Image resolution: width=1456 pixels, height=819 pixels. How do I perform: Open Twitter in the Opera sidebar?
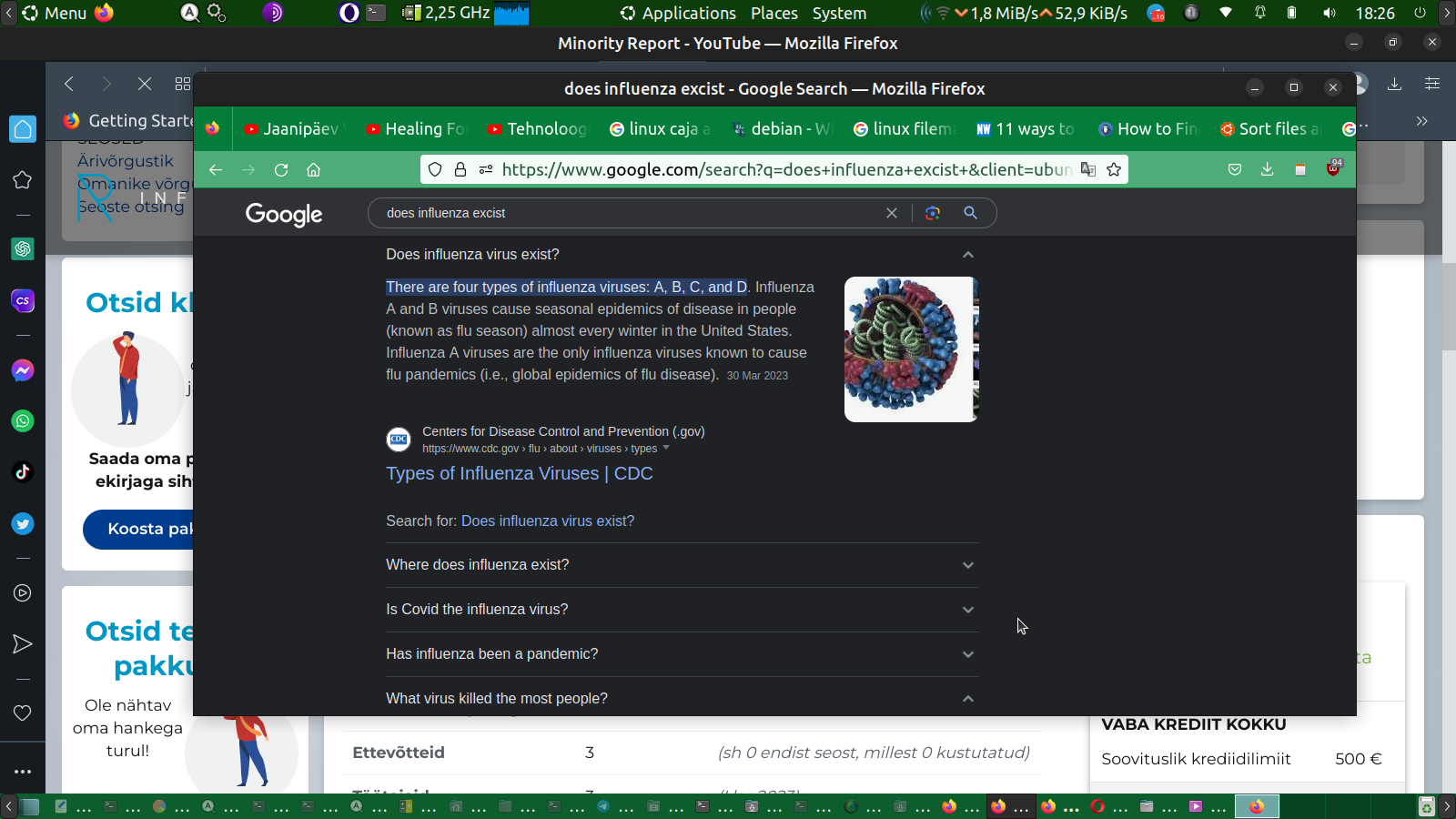pyautogui.click(x=23, y=523)
